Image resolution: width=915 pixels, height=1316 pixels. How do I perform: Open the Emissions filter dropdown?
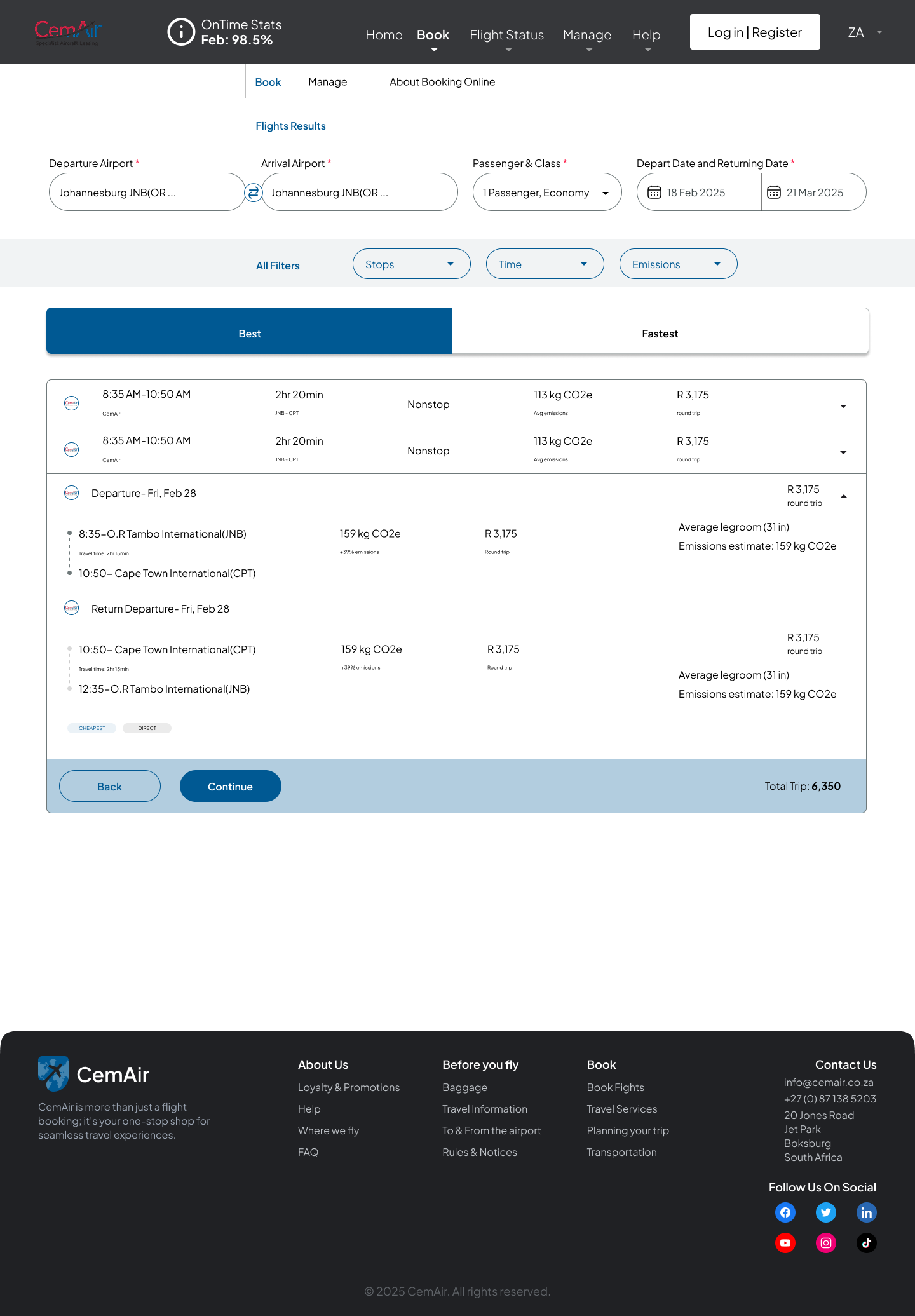pos(678,264)
